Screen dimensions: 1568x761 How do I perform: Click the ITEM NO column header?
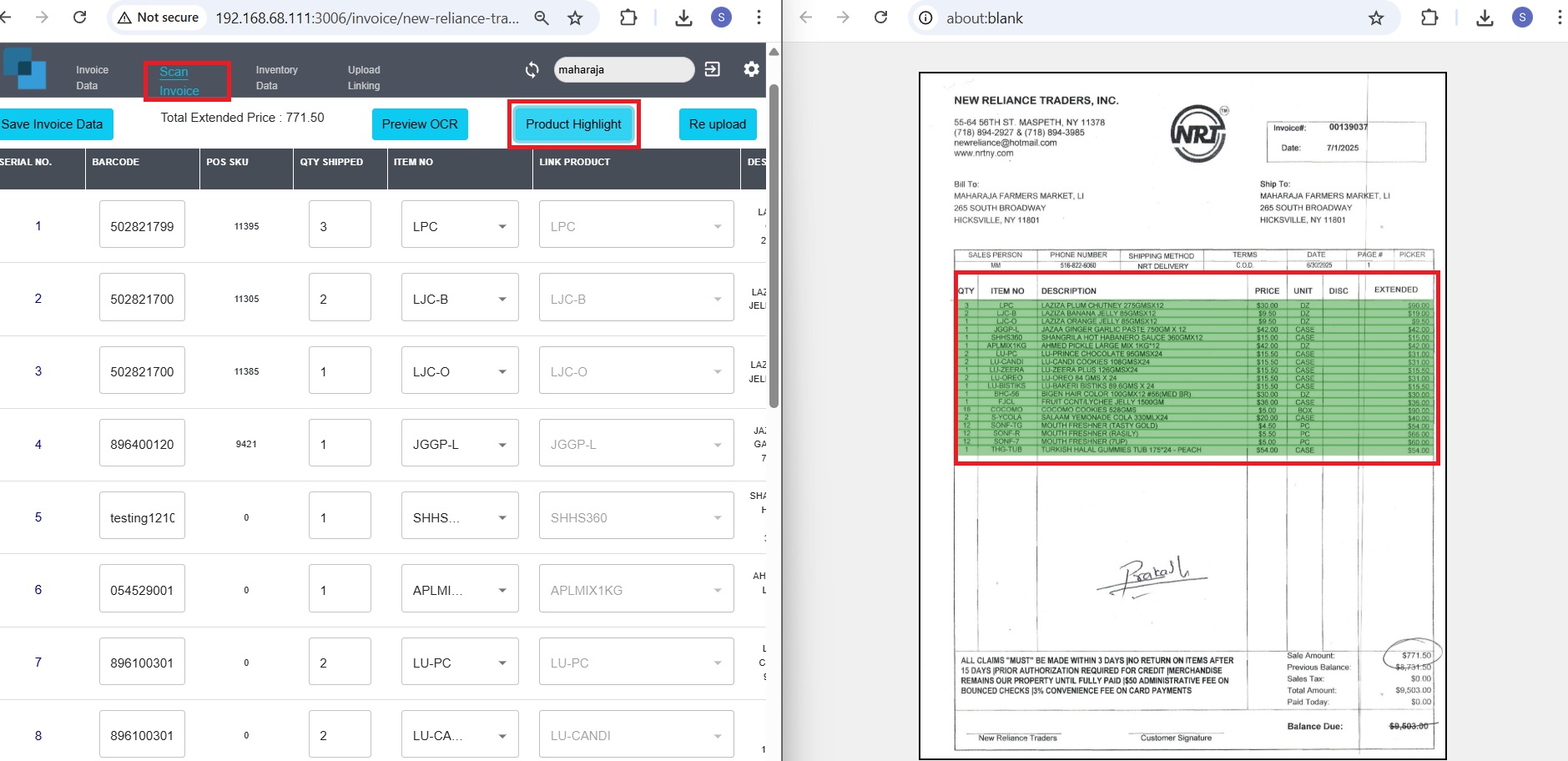click(x=413, y=162)
